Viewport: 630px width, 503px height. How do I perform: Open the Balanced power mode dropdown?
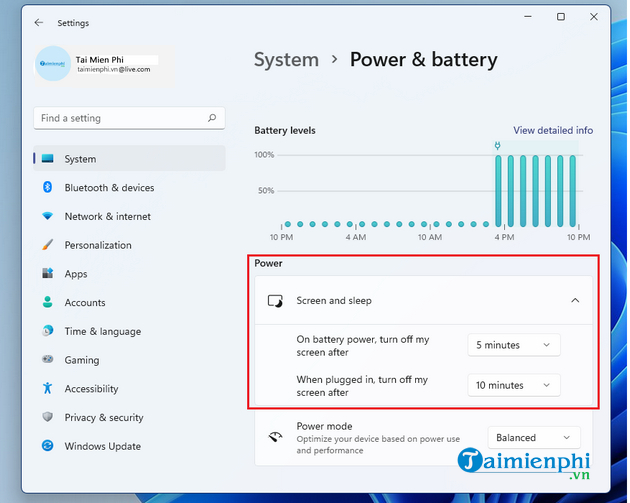coord(534,438)
